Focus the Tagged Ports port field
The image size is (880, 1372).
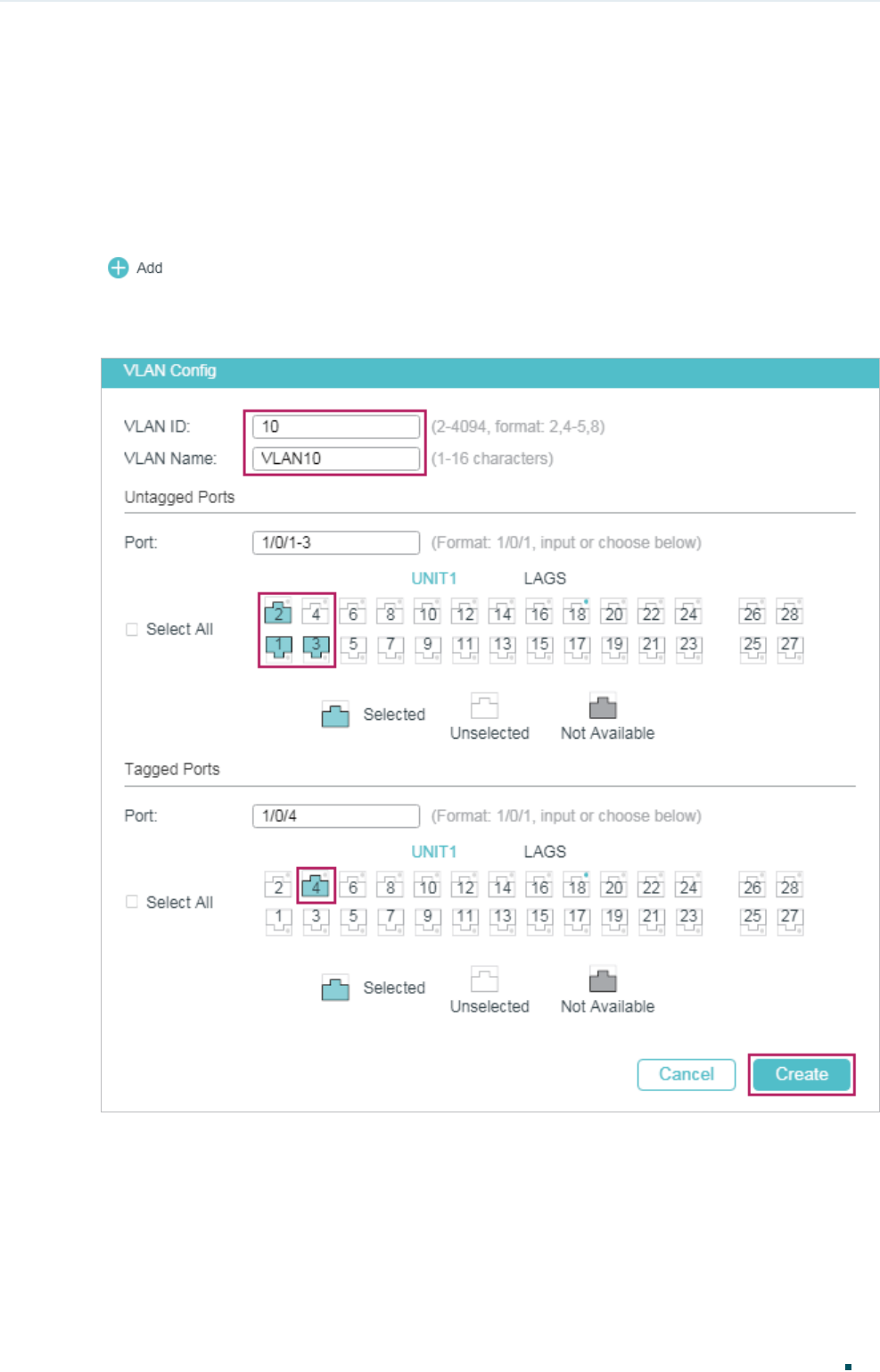(336, 815)
